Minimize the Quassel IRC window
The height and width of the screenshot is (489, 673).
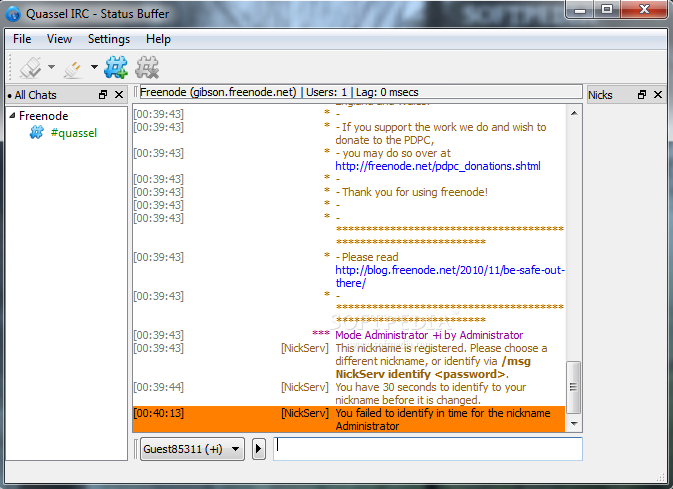pos(580,9)
